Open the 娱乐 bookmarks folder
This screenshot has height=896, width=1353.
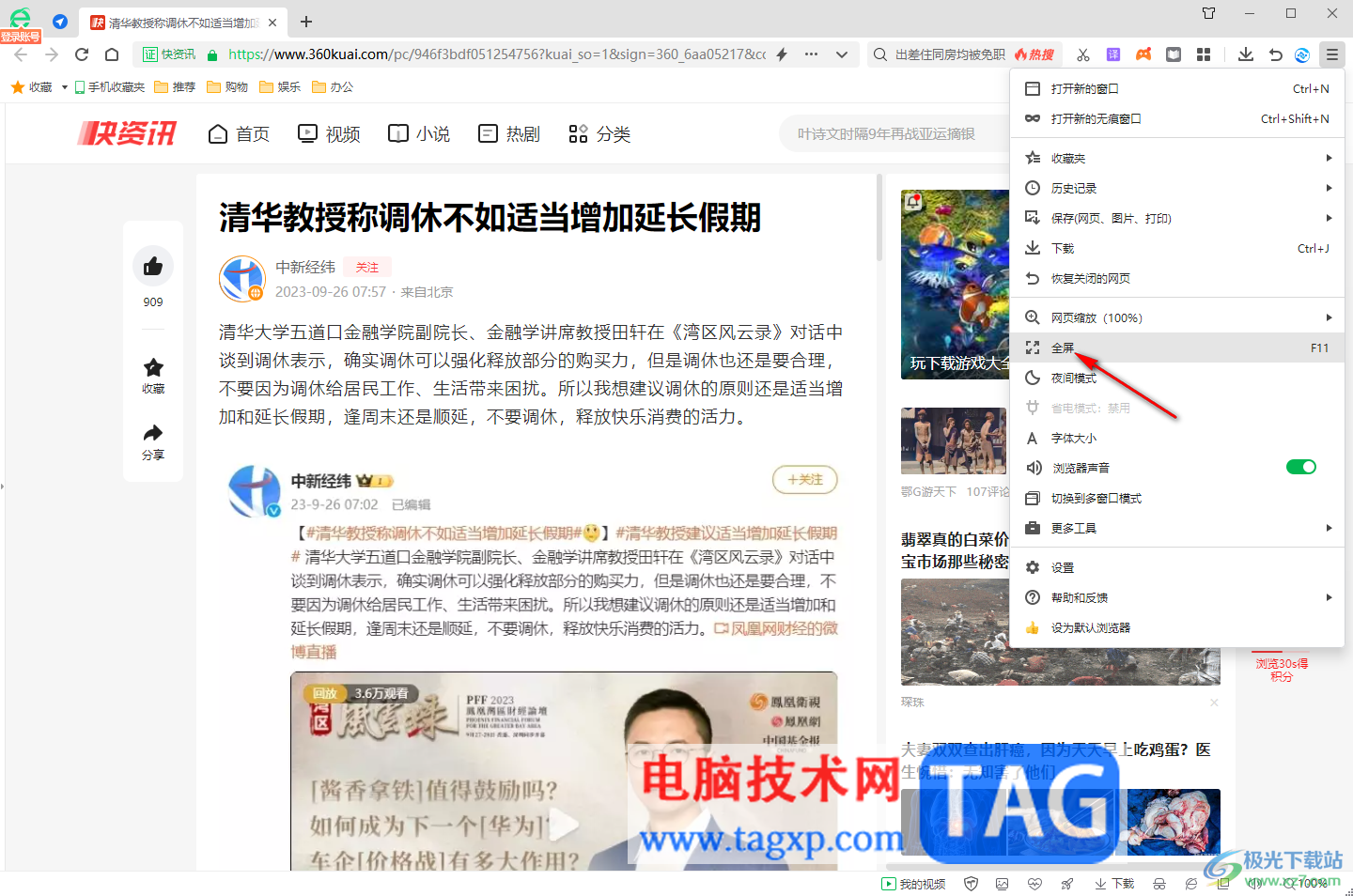tap(280, 87)
